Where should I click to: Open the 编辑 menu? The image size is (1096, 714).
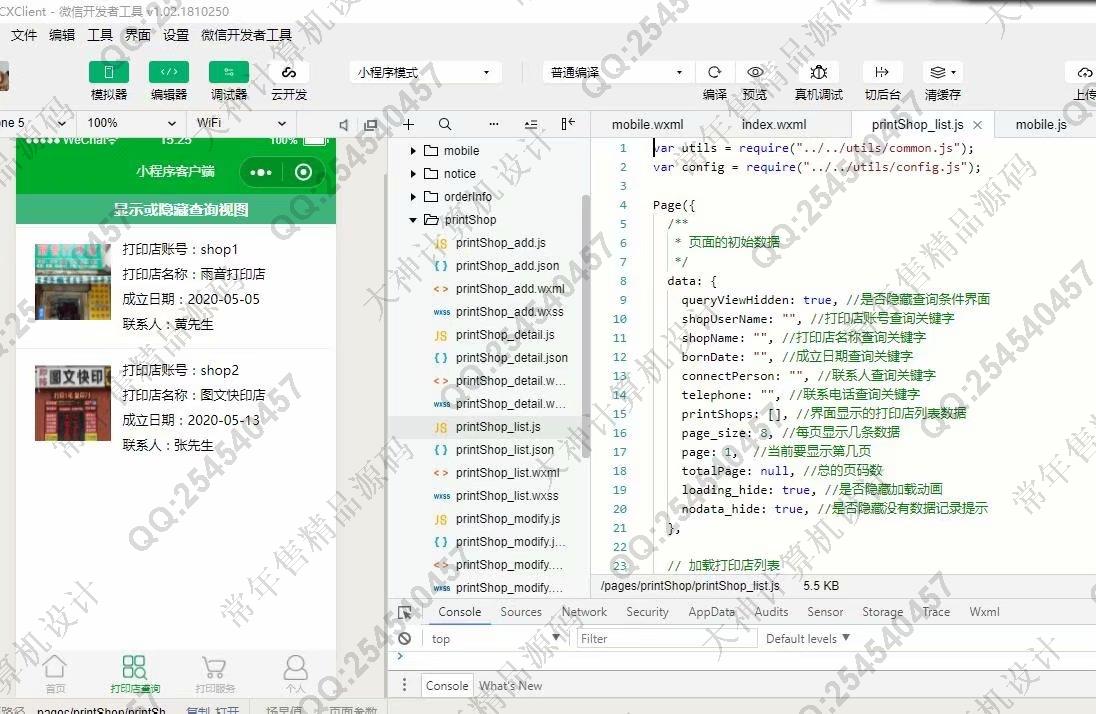coord(62,35)
